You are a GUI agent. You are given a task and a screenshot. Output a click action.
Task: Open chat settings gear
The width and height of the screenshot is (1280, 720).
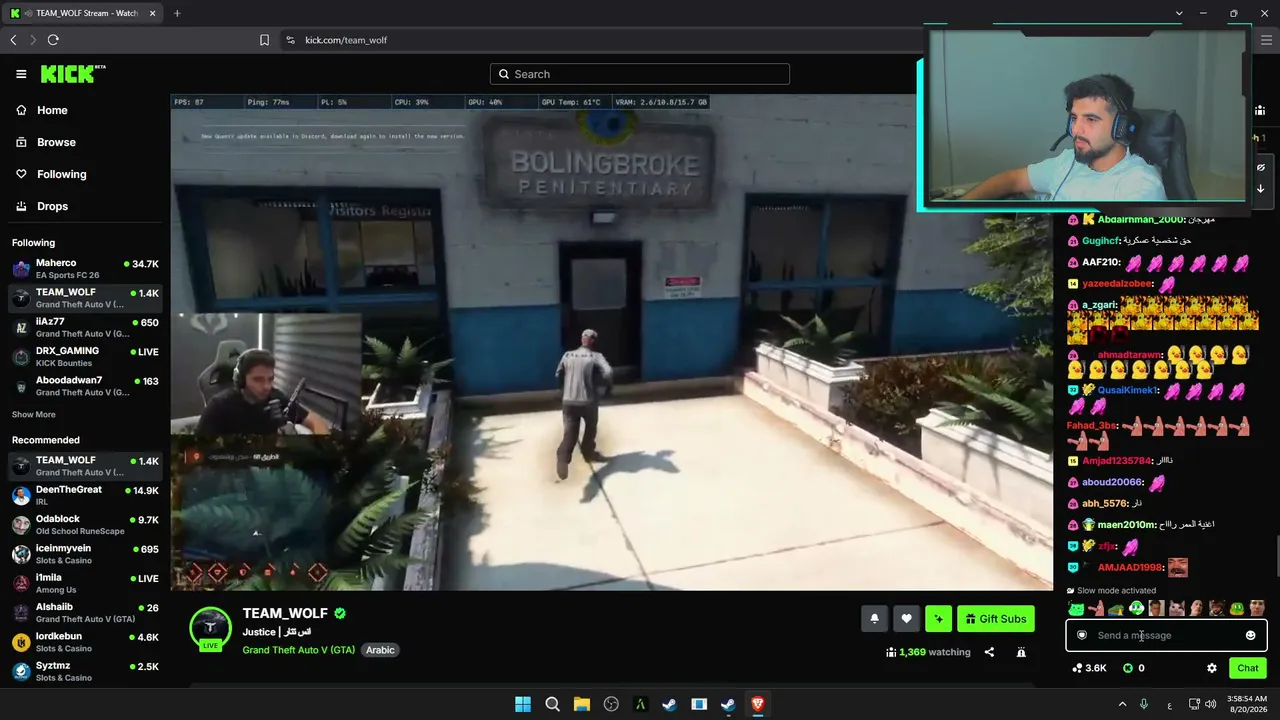pyautogui.click(x=1212, y=668)
